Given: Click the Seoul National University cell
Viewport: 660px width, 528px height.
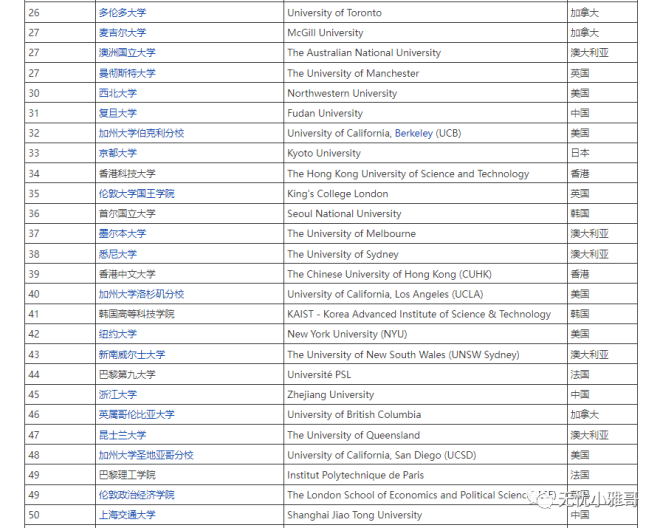Looking at the screenshot, I should pyautogui.click(x=344, y=213).
